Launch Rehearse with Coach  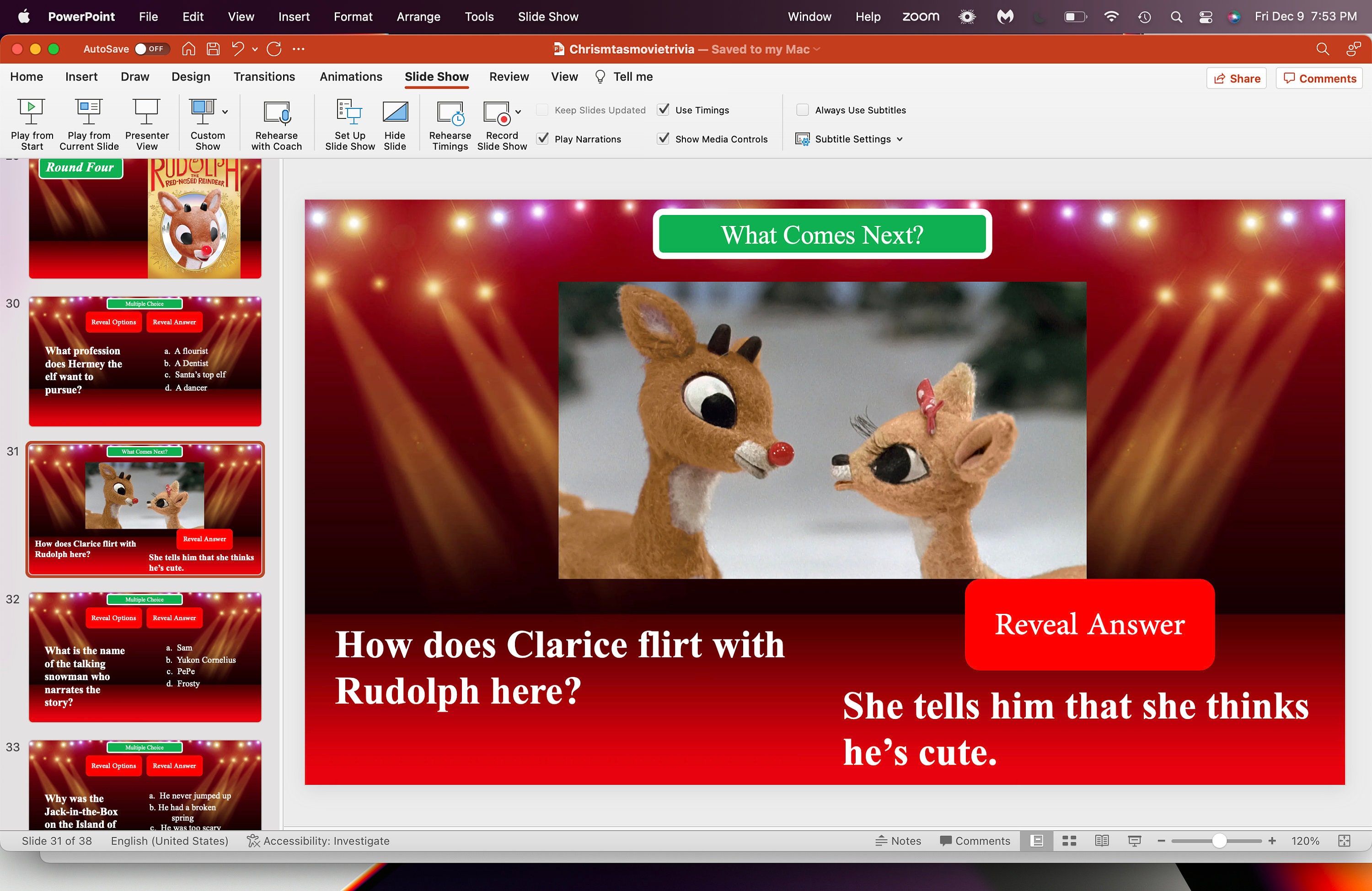277,122
